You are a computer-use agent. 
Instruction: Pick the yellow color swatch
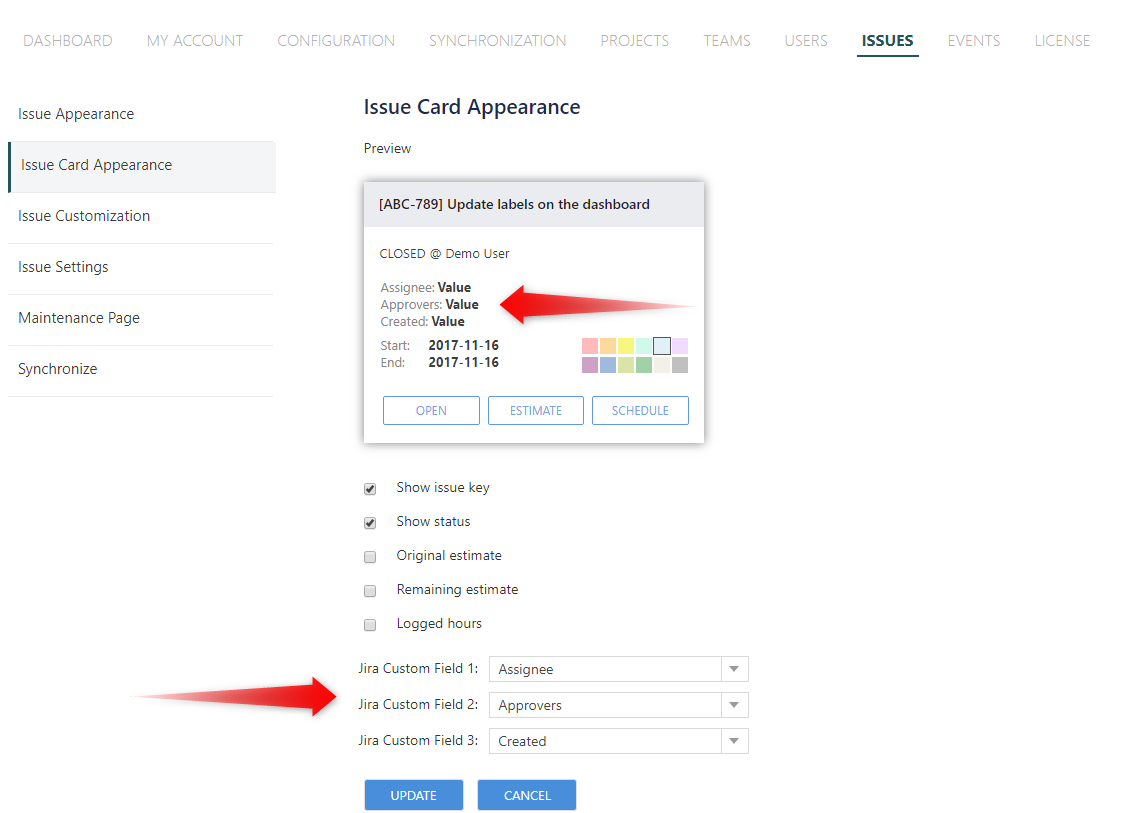click(x=626, y=346)
